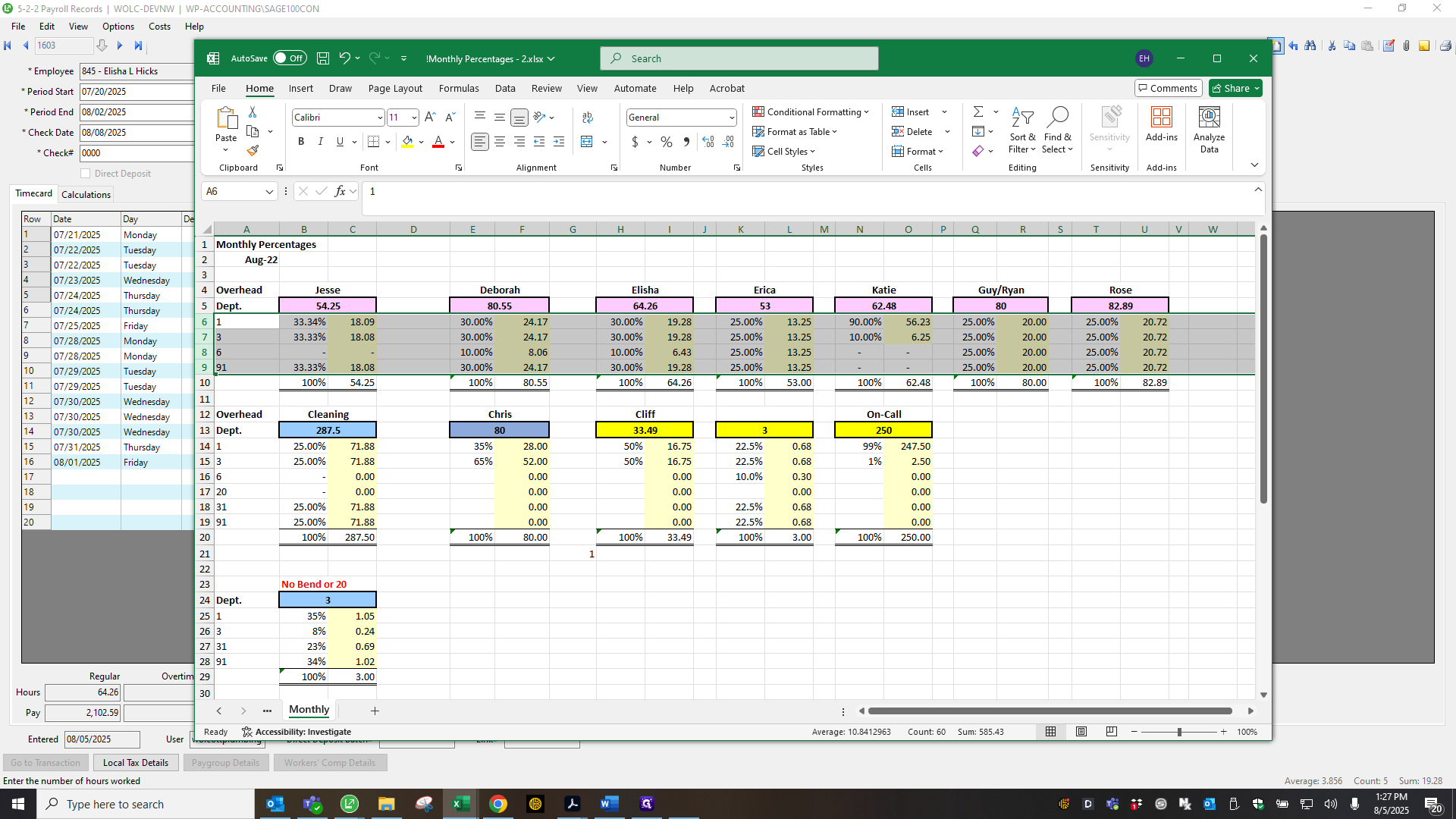Click the Cut scissors icon in Clipboard group
This screenshot has height=819, width=1456.
[x=253, y=112]
